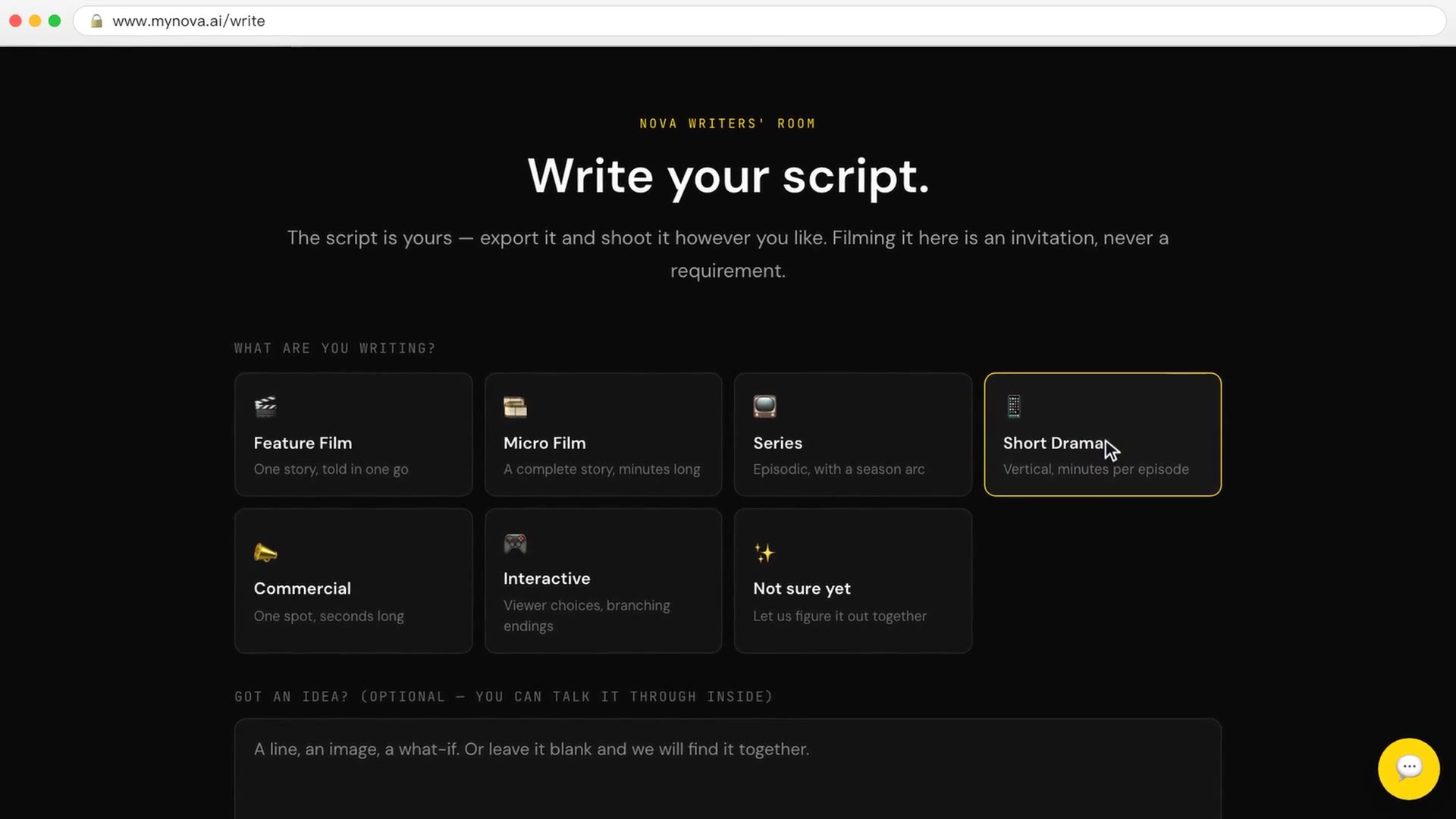Choose the Commercial title
The height and width of the screenshot is (819, 1456).
[x=302, y=588]
